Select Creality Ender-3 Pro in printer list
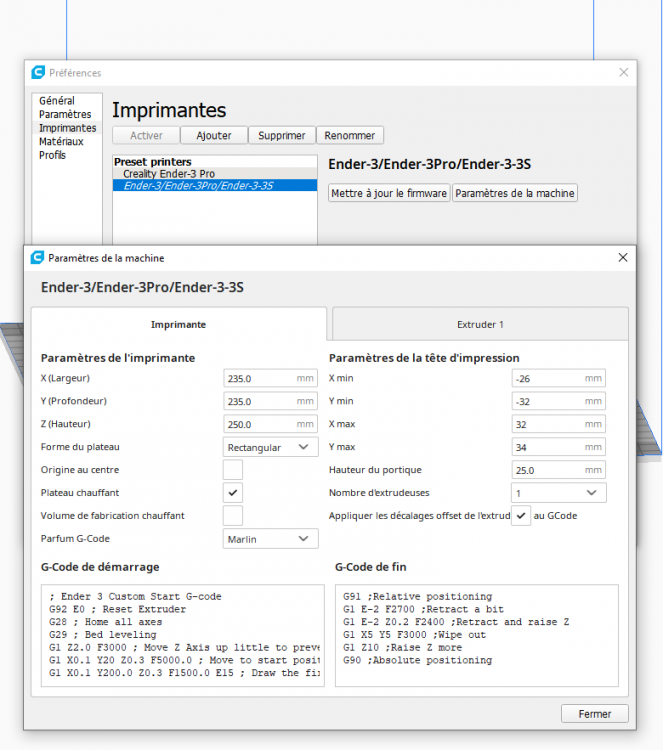 click(x=215, y=174)
